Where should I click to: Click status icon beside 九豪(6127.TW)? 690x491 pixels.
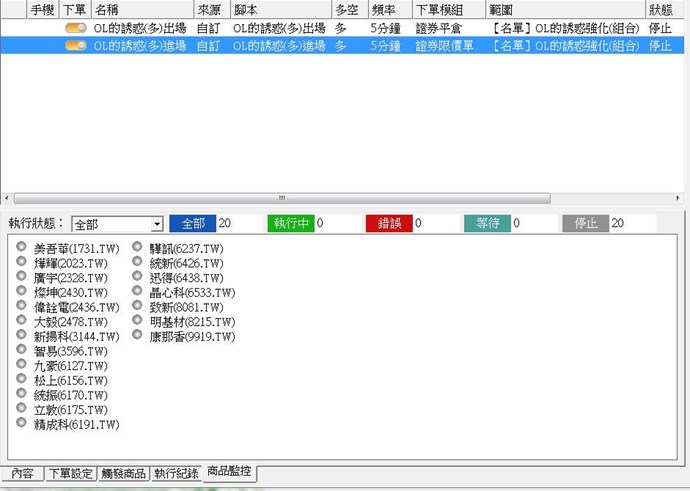coord(22,365)
